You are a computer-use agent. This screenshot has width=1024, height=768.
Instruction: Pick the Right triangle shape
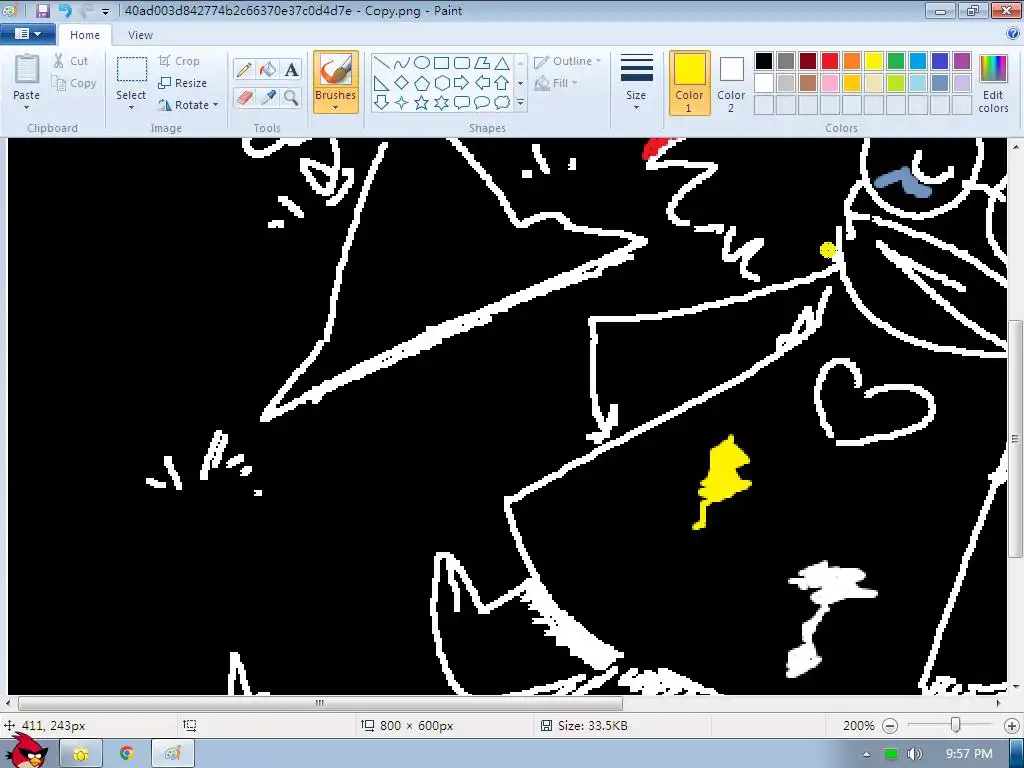pos(381,83)
